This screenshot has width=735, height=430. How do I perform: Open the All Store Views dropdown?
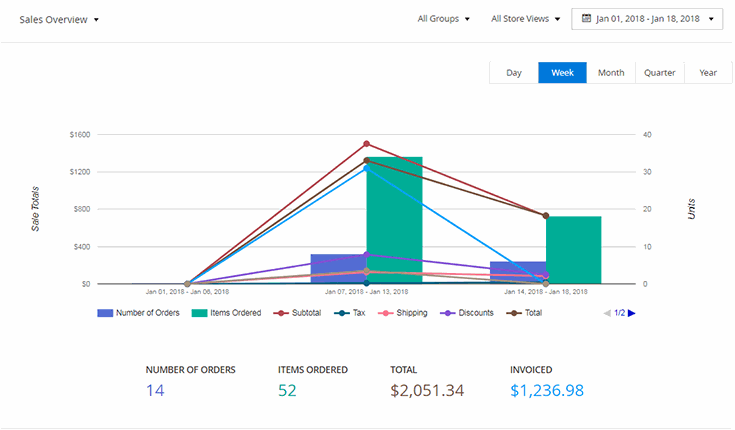click(525, 19)
